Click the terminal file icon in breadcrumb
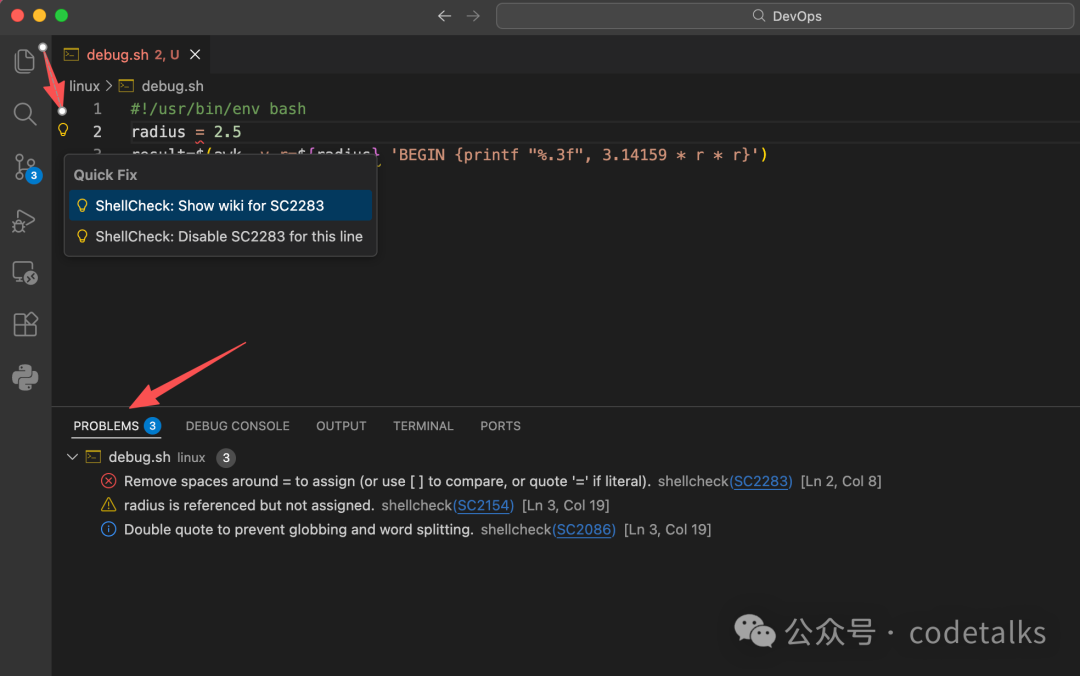 [x=126, y=86]
